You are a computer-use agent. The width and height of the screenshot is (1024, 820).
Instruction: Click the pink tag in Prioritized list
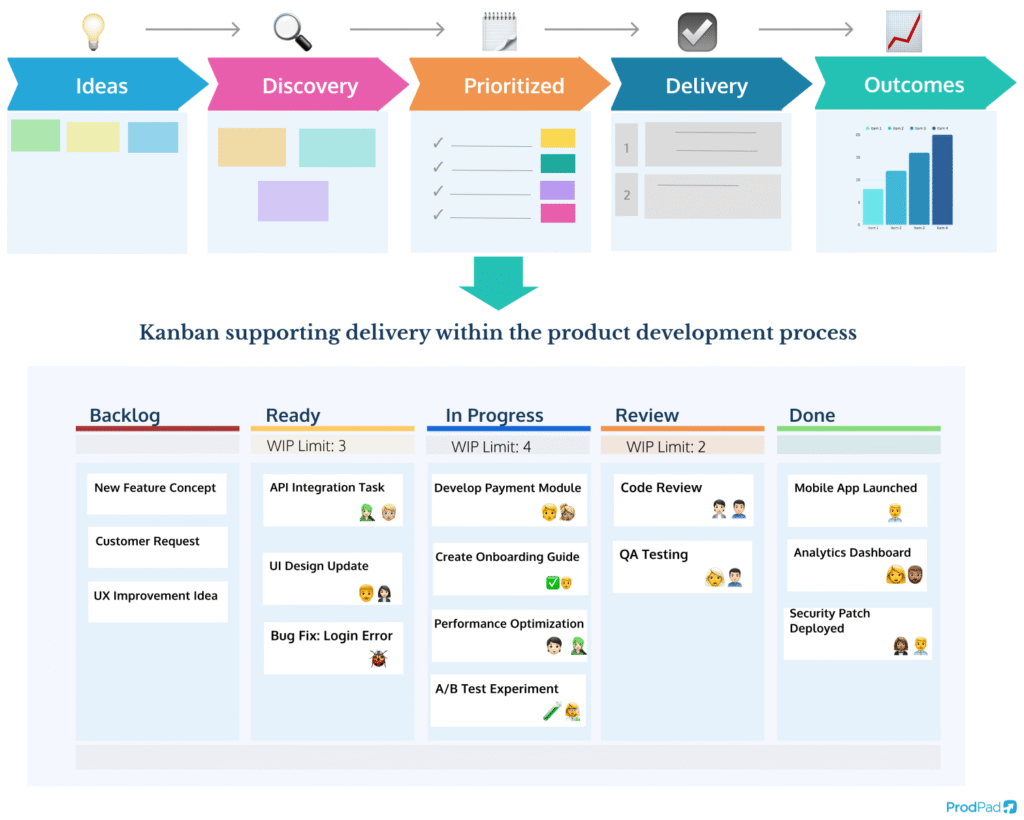[558, 213]
